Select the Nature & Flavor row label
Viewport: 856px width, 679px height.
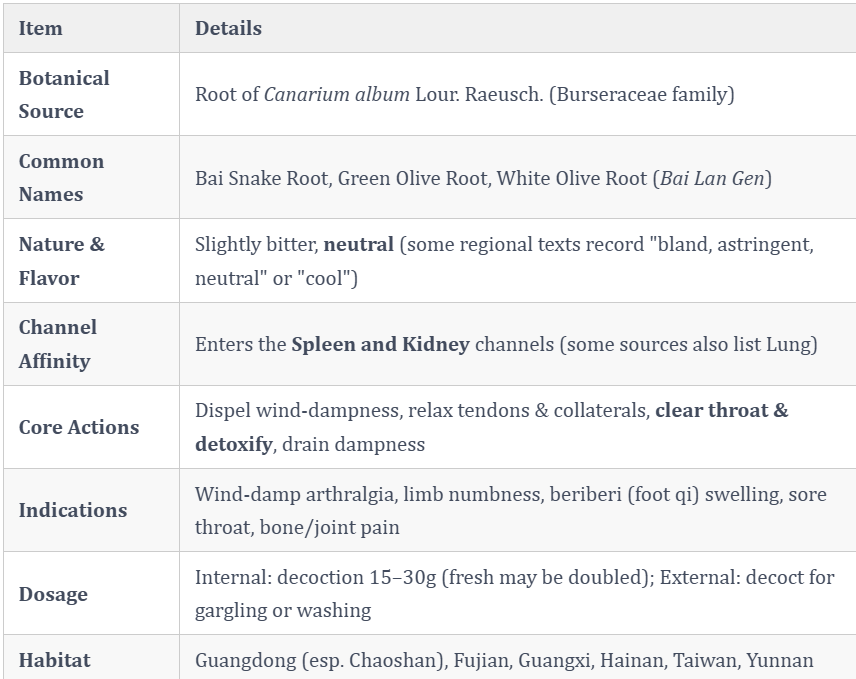click(x=61, y=261)
